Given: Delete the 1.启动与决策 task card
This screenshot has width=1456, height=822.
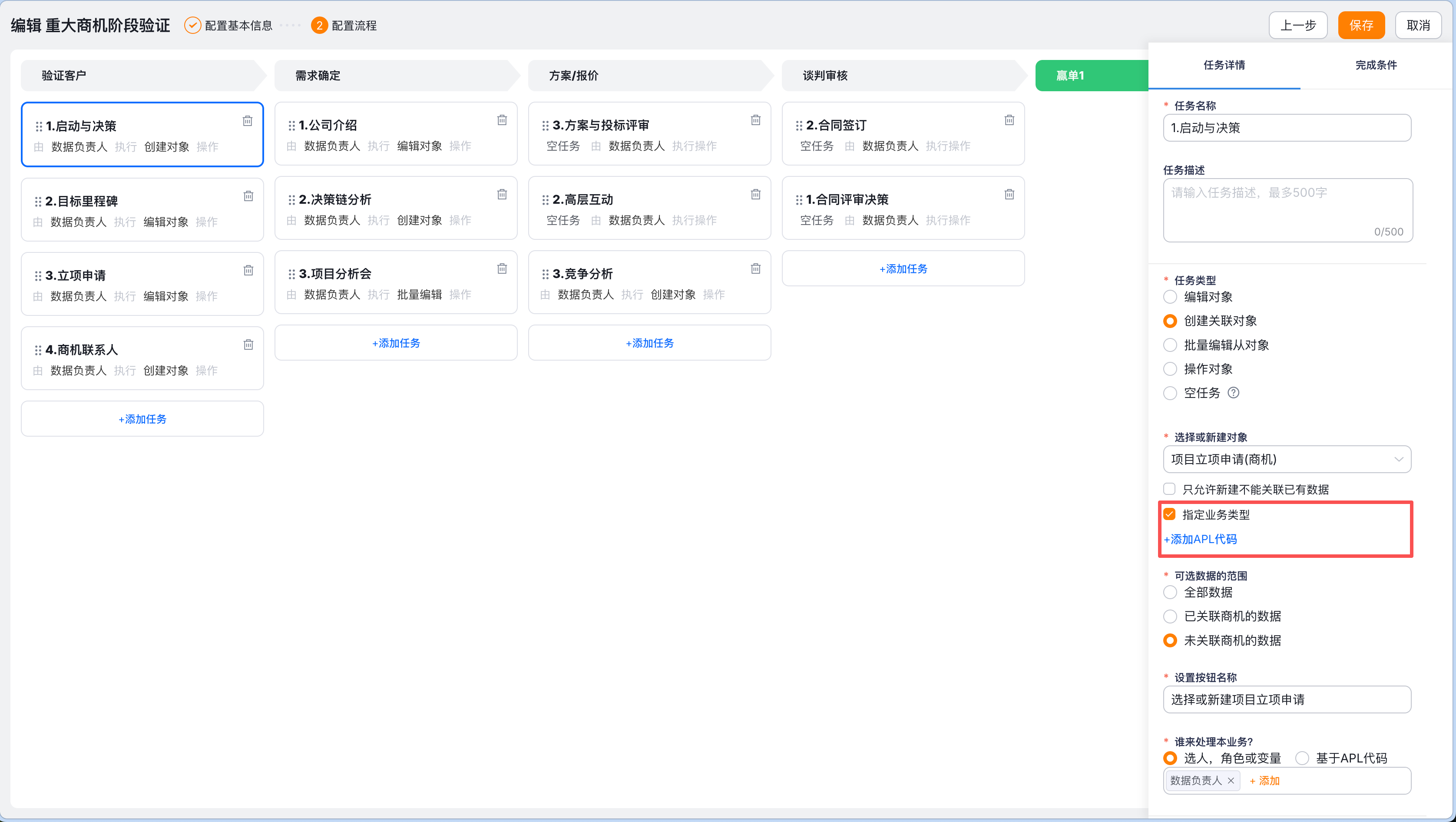Looking at the screenshot, I should tap(248, 120).
